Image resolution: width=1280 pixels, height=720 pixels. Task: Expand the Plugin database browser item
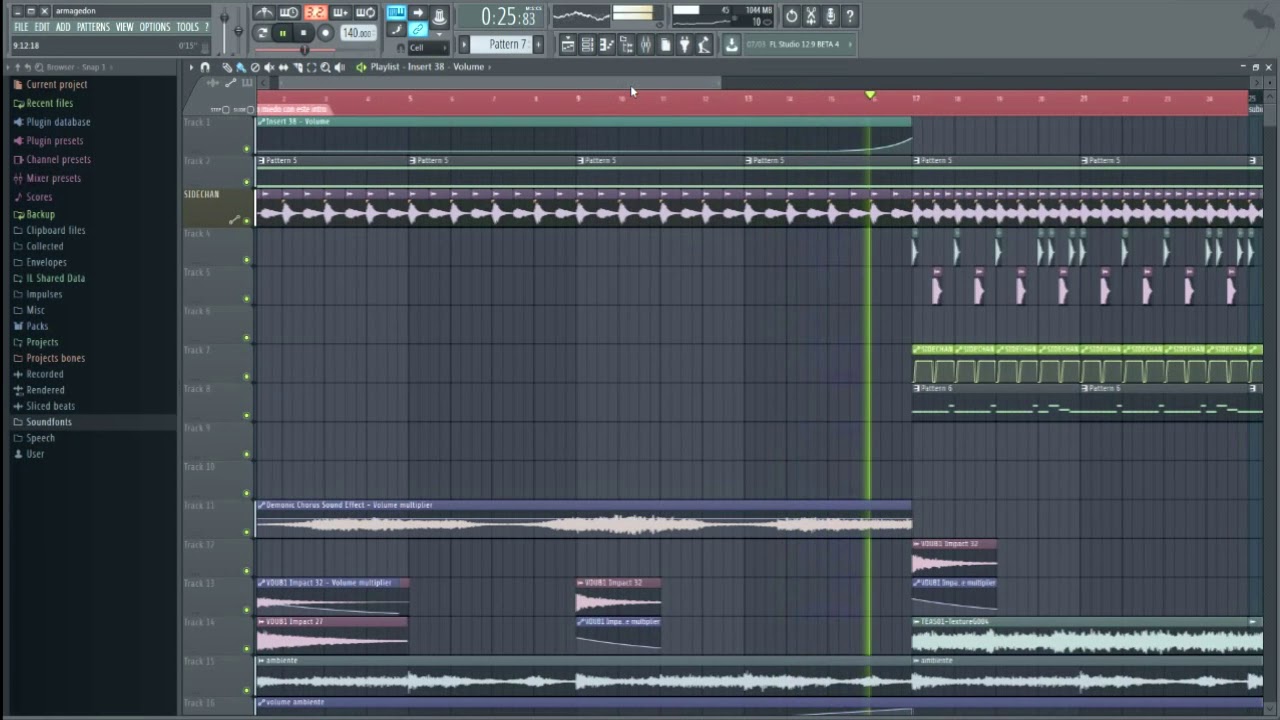58,122
